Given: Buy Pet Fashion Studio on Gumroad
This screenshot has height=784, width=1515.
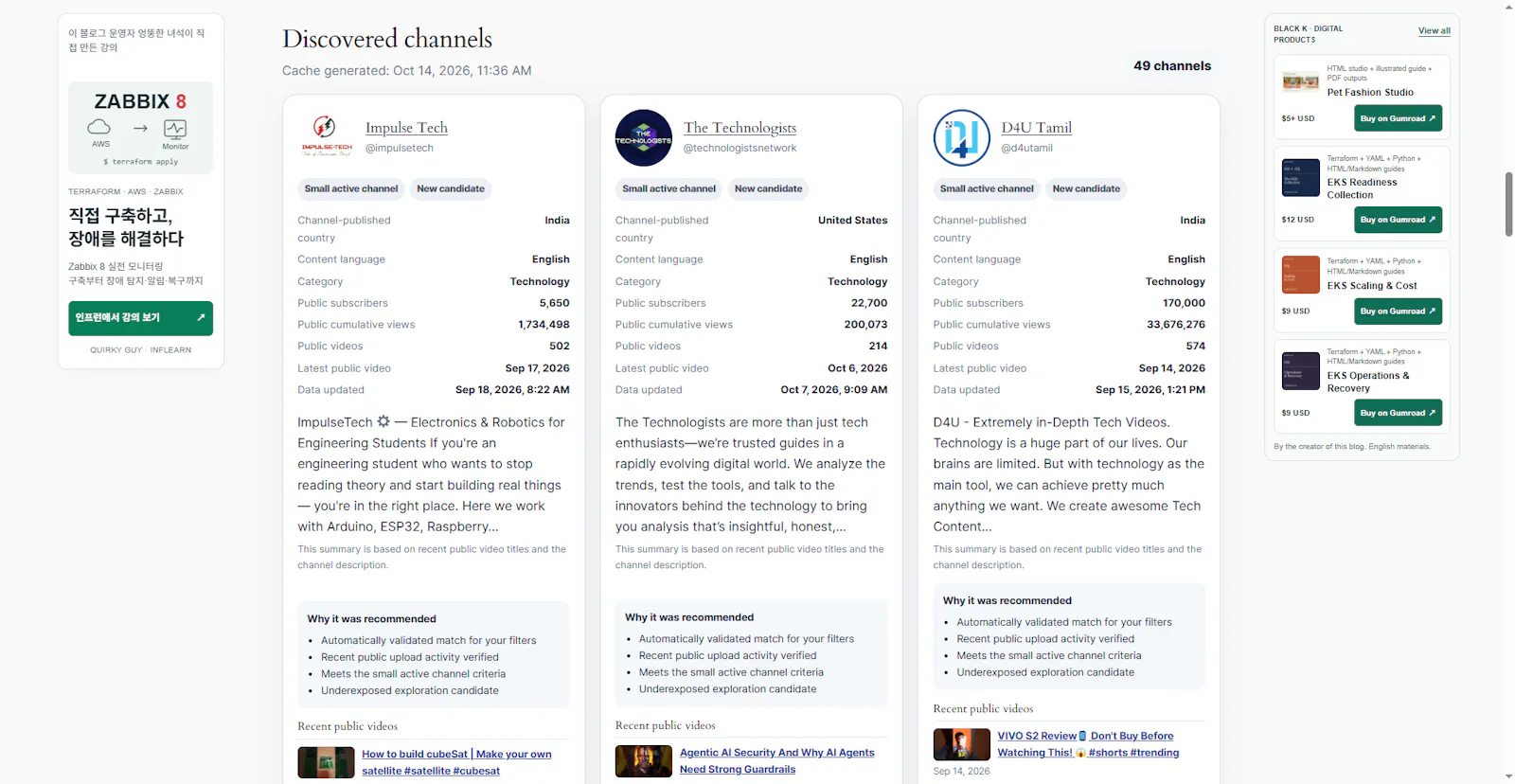Looking at the screenshot, I should pyautogui.click(x=1398, y=118).
